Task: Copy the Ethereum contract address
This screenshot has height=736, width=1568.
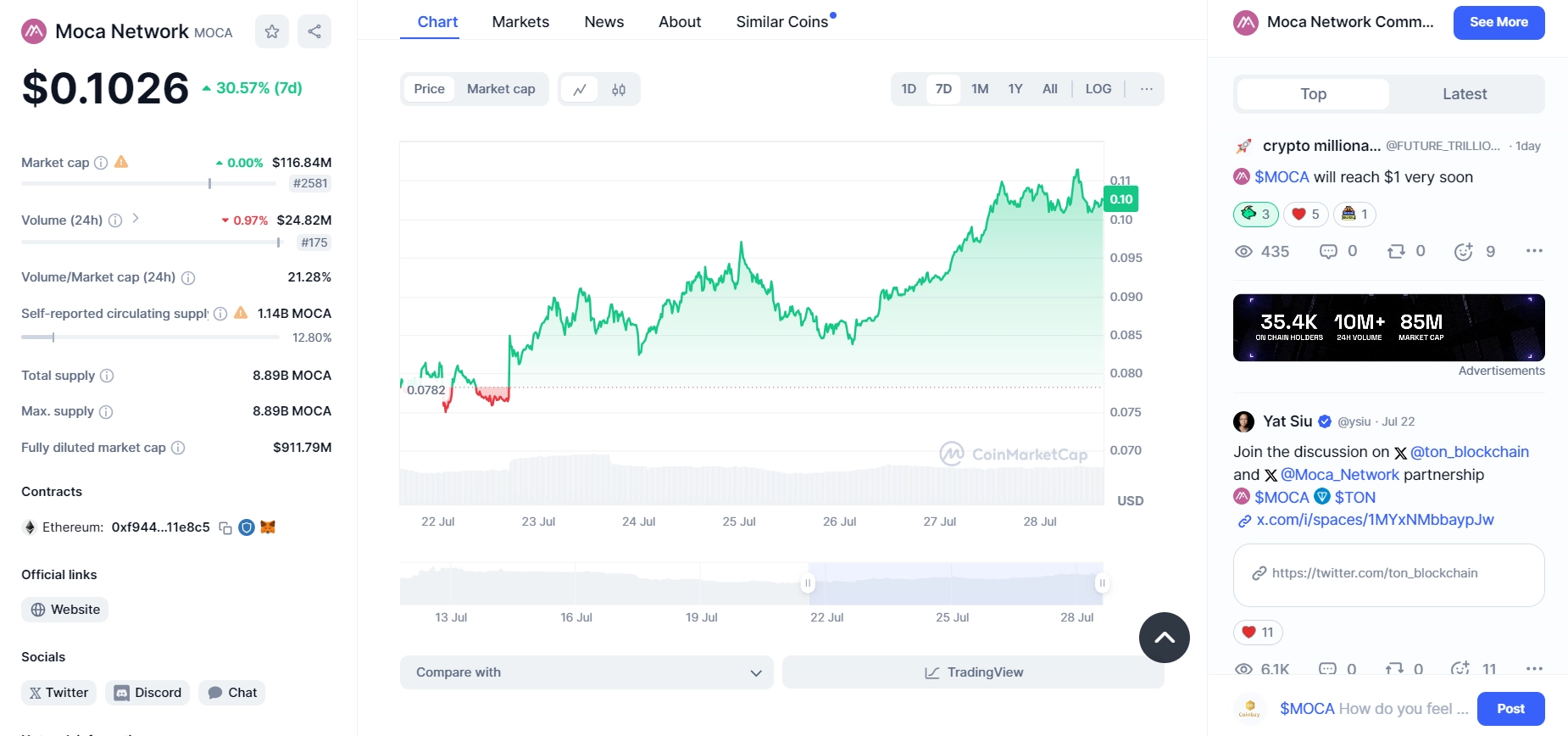Action: click(x=225, y=528)
